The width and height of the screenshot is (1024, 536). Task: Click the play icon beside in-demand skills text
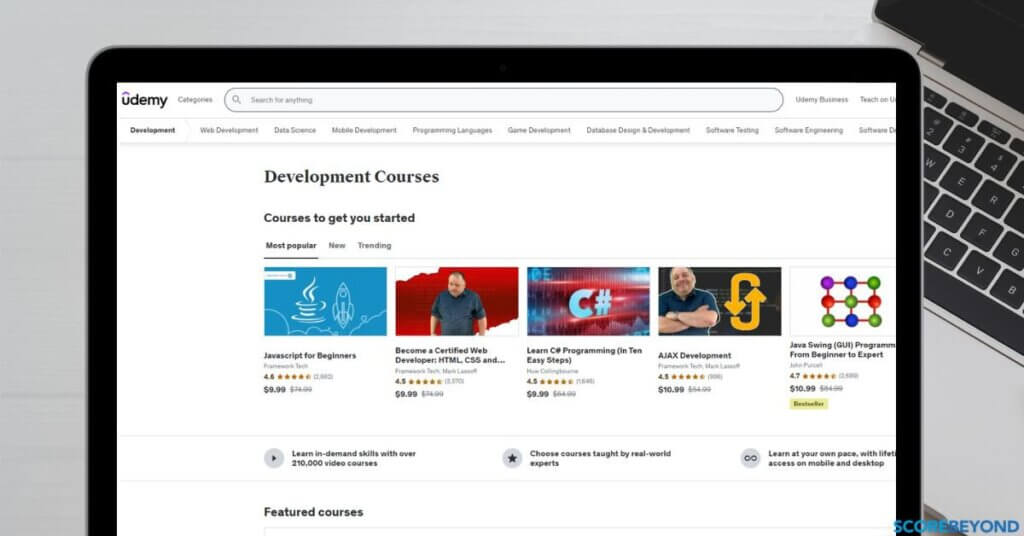click(274, 458)
